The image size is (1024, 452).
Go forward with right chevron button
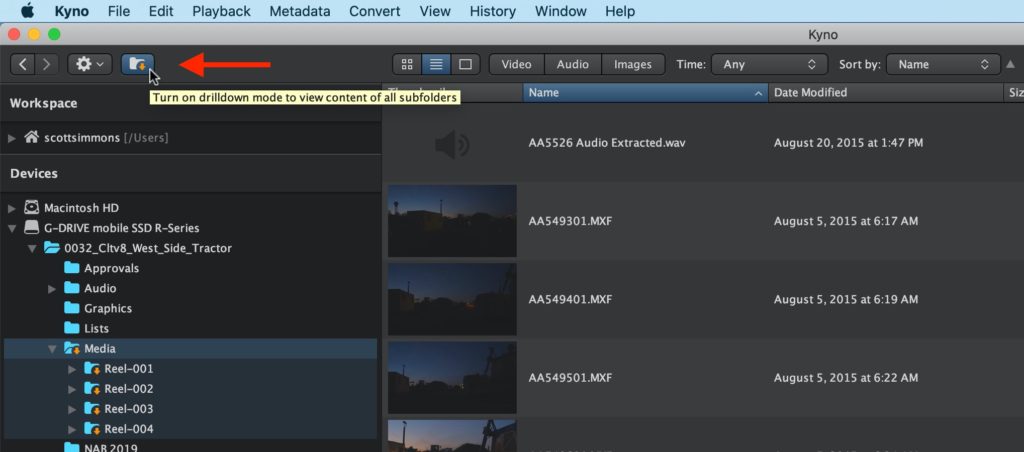pyautogui.click(x=46, y=64)
